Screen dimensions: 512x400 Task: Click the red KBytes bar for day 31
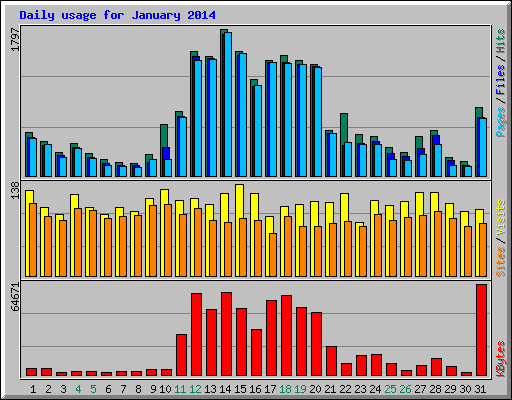point(481,330)
